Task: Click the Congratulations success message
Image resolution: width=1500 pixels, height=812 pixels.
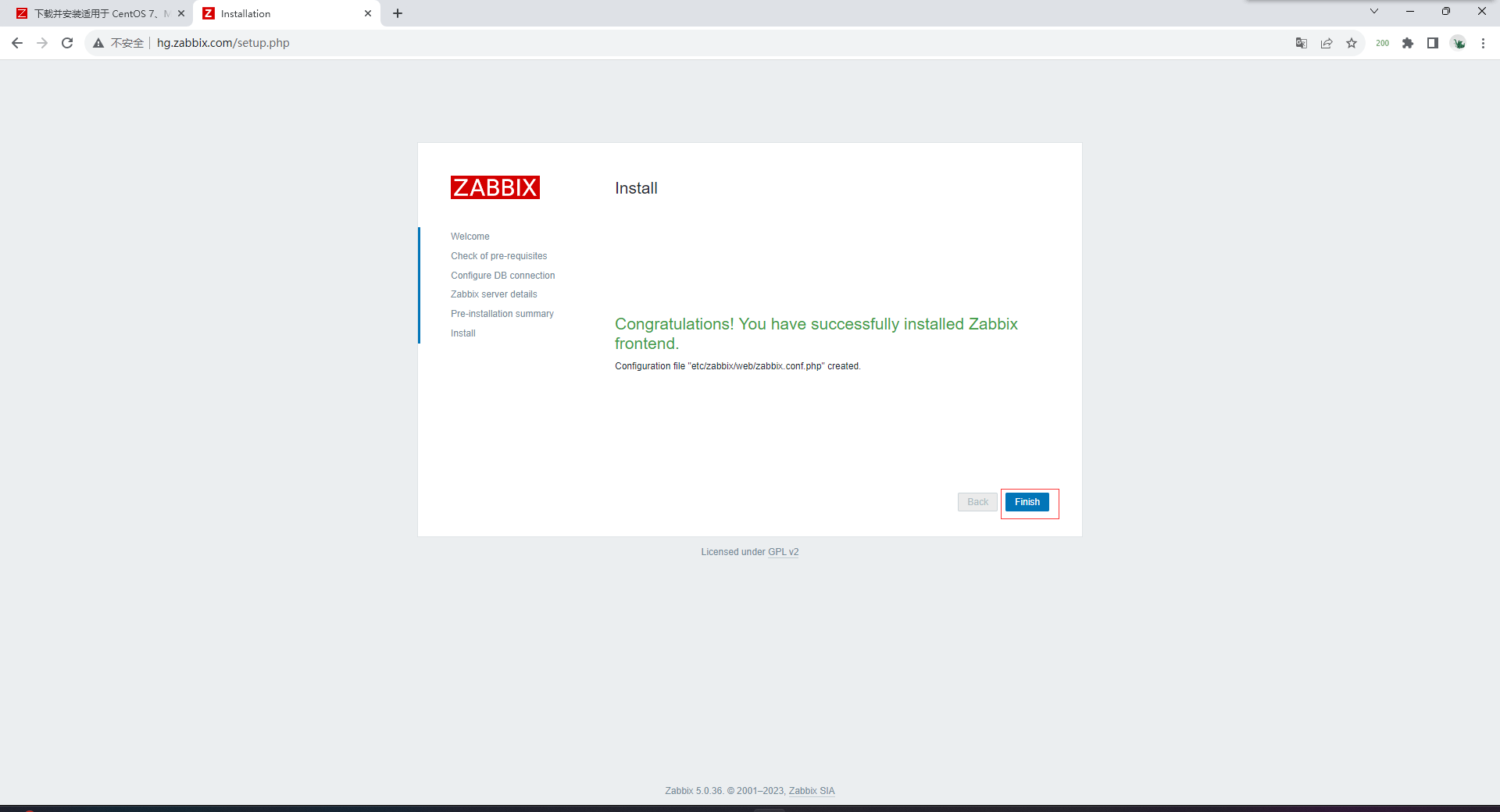Action: pyautogui.click(x=816, y=333)
